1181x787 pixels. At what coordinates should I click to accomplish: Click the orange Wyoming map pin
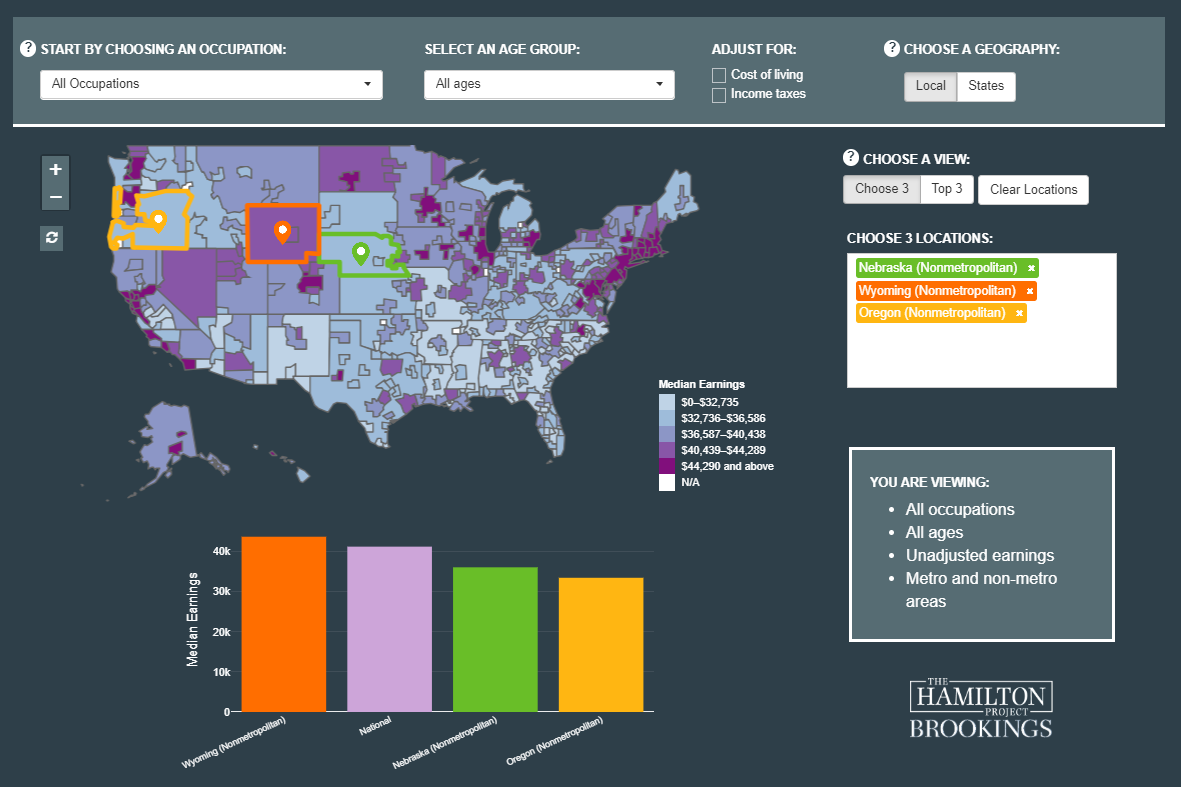(x=282, y=232)
